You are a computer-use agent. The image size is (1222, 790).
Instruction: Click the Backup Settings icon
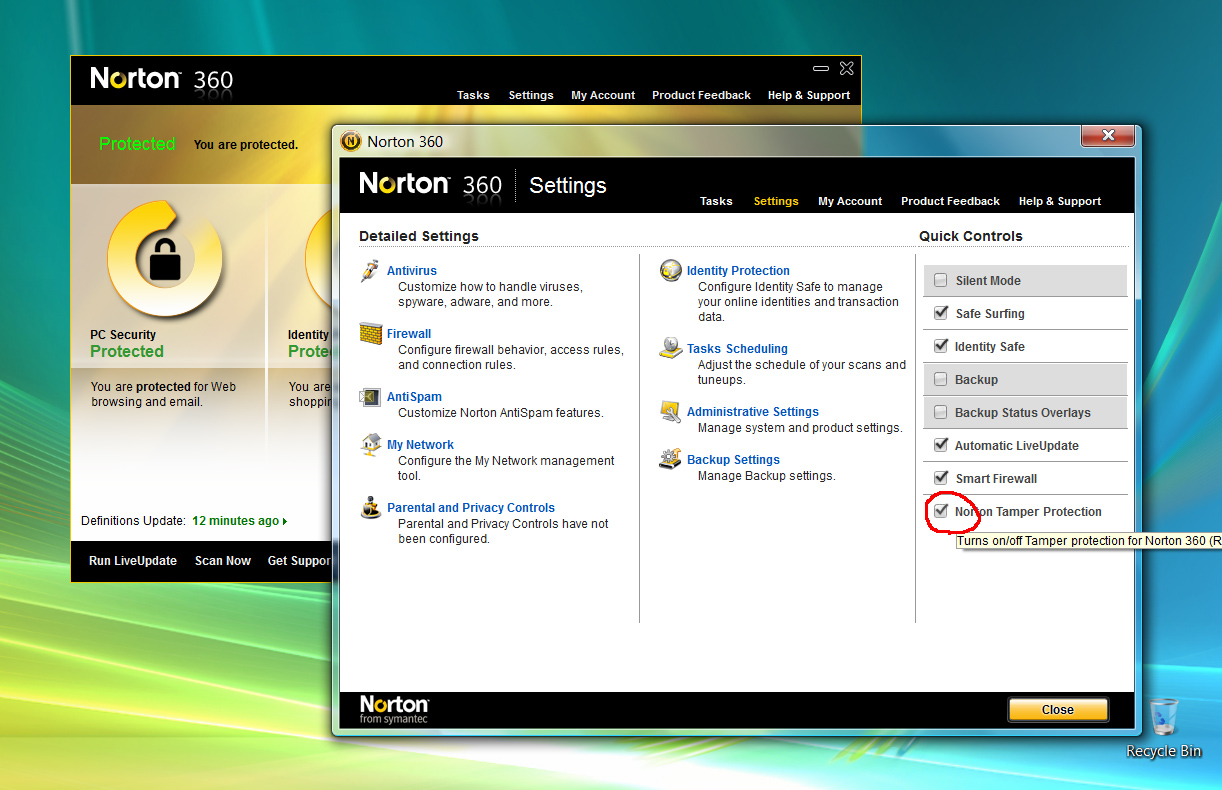point(671,460)
